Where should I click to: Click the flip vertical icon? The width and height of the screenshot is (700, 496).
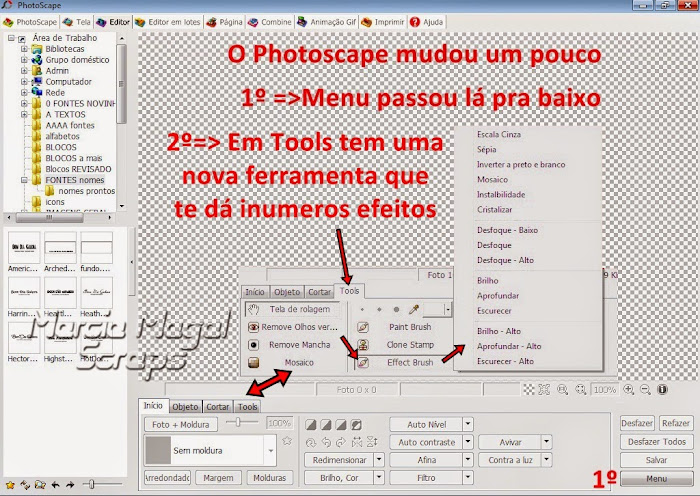371,442
